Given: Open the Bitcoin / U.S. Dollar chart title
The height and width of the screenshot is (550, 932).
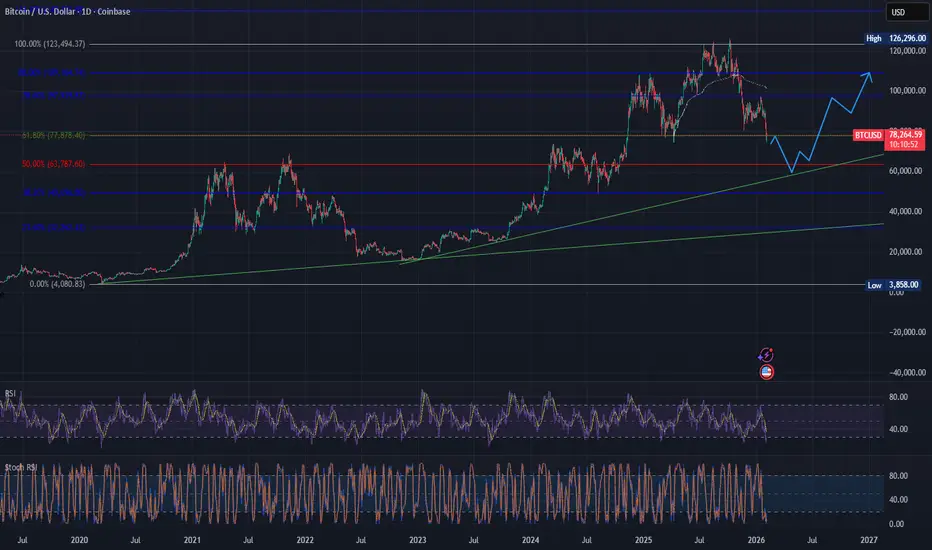Looking at the screenshot, I should pyautogui.click(x=67, y=11).
